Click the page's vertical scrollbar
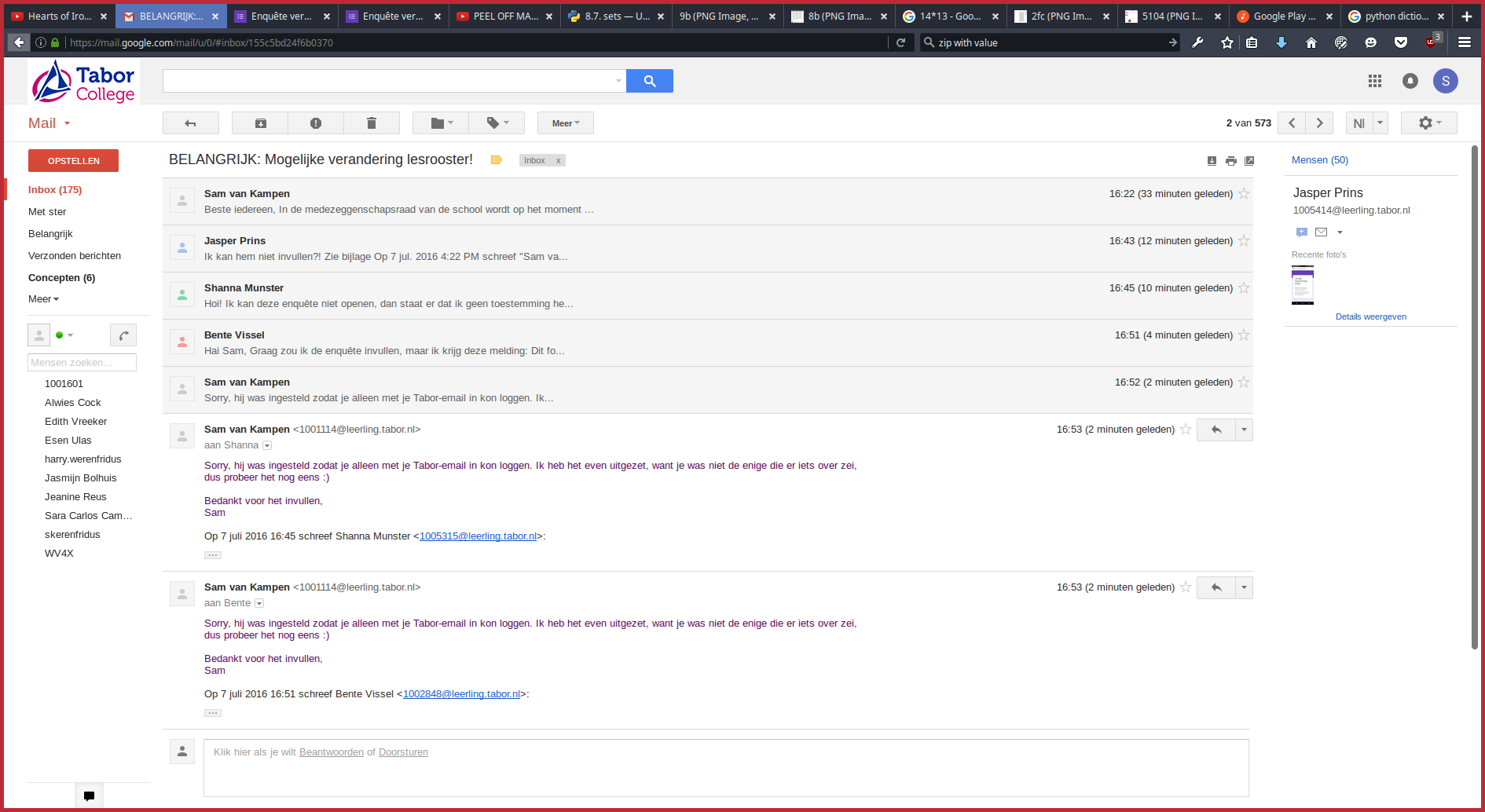The height and width of the screenshot is (812, 1485). [x=1475, y=393]
